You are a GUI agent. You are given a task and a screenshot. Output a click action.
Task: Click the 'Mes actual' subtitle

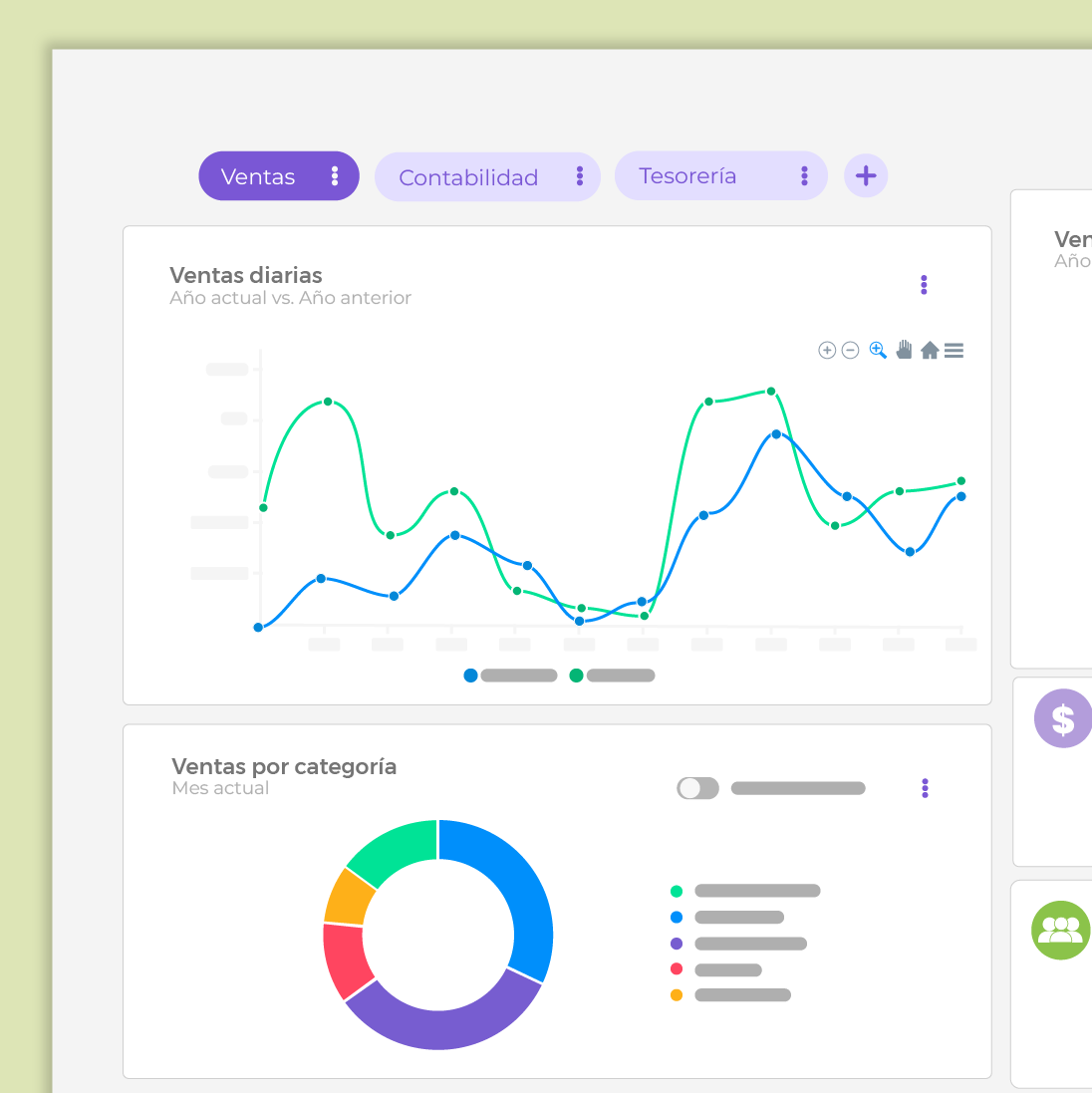(220, 788)
